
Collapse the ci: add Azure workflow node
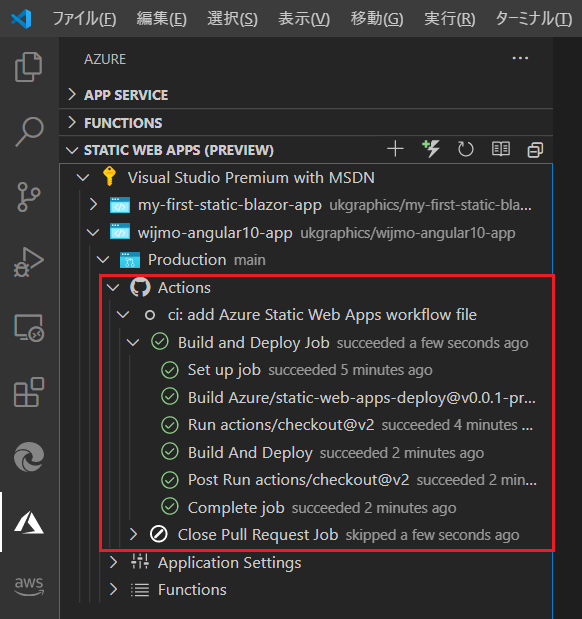123,315
